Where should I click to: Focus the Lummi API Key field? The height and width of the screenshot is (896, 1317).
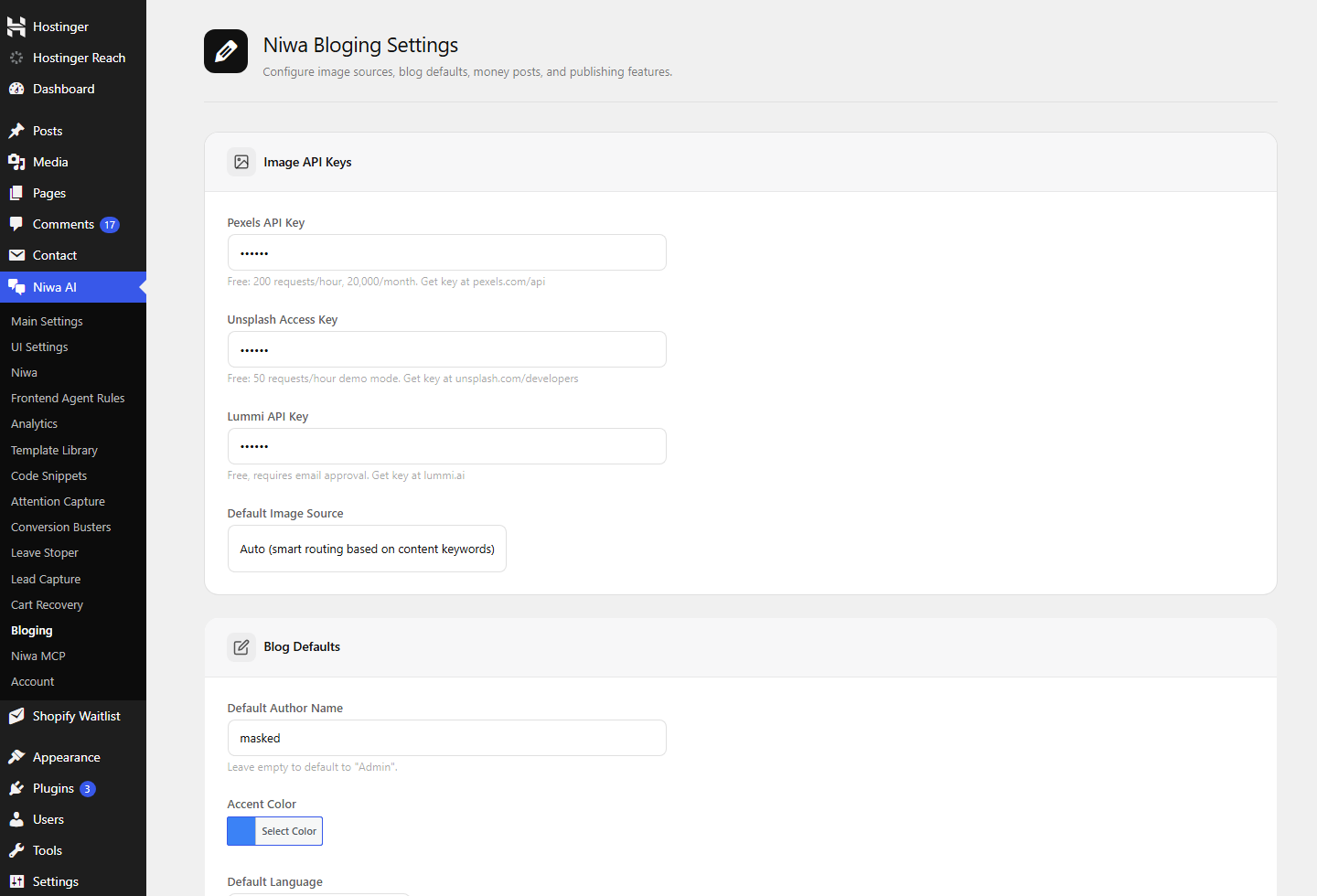[446, 446]
